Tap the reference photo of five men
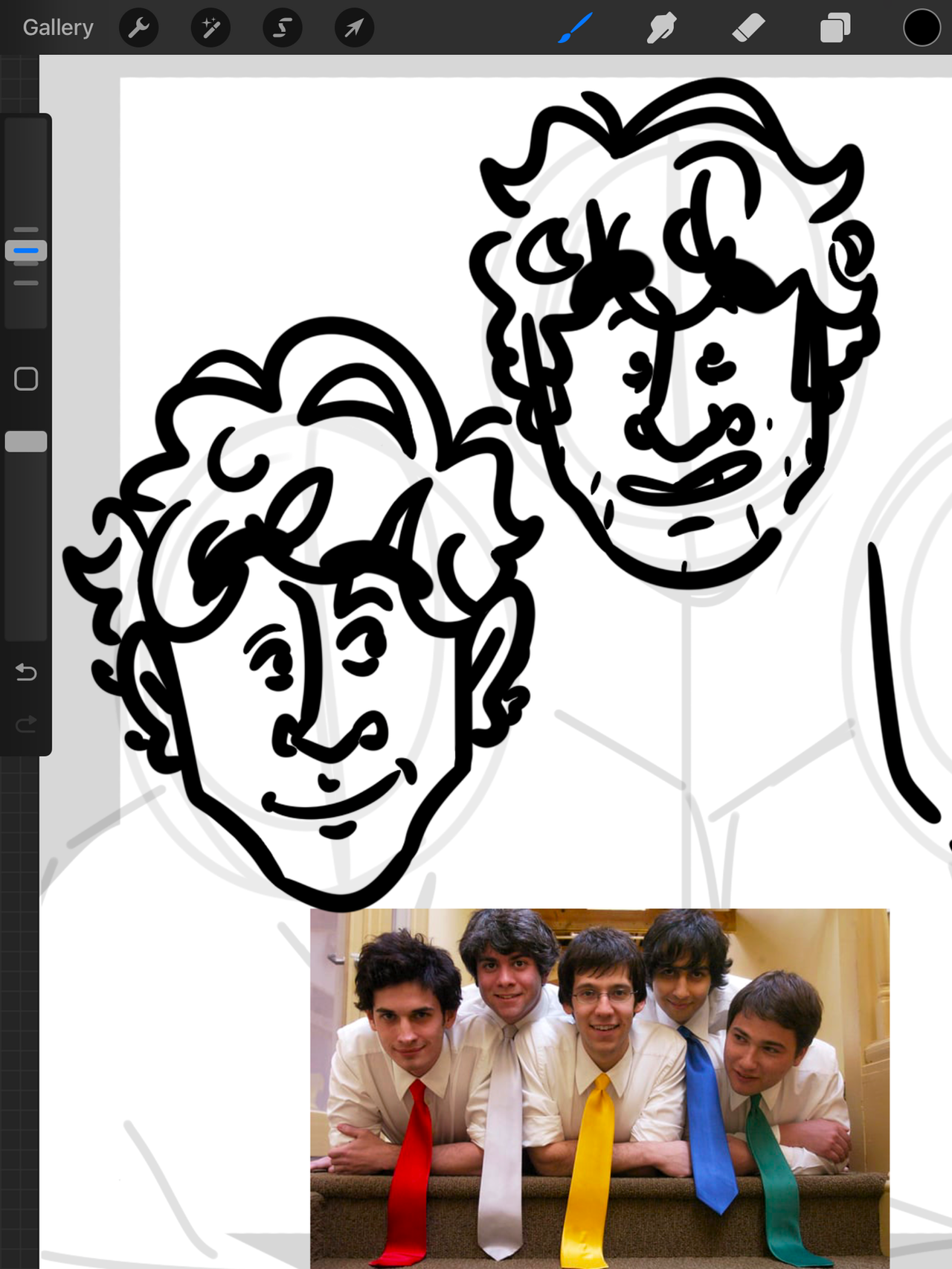Image resolution: width=952 pixels, height=1269 pixels. tap(599, 1088)
